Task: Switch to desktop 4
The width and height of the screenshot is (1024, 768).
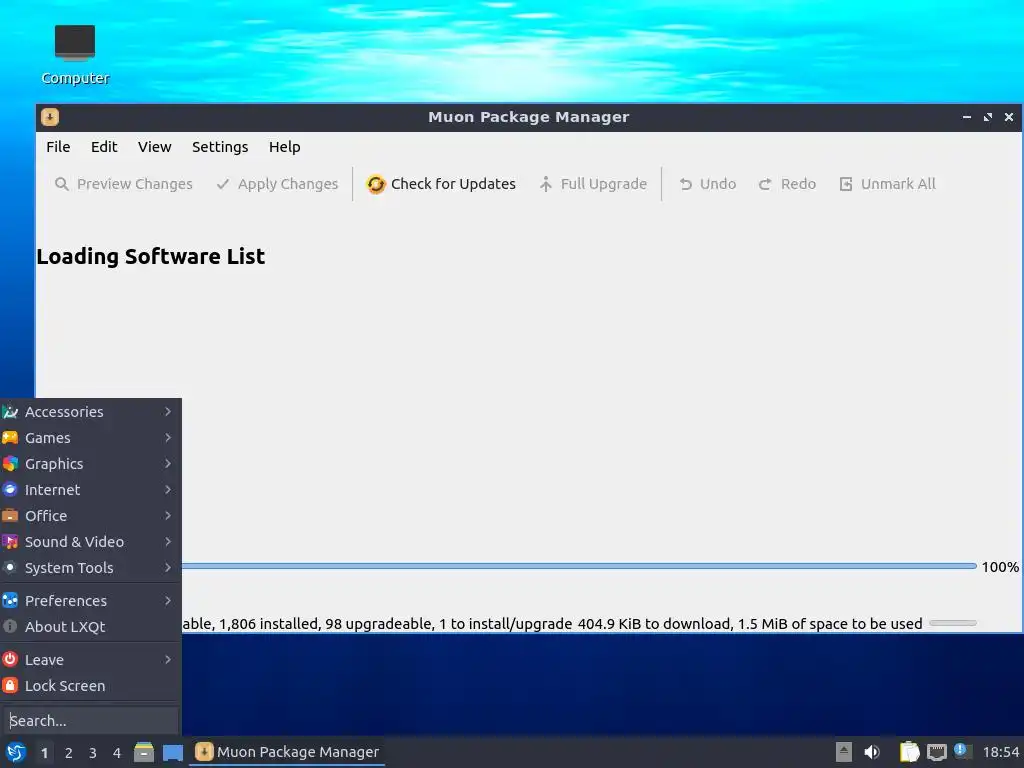Action: [117, 753]
